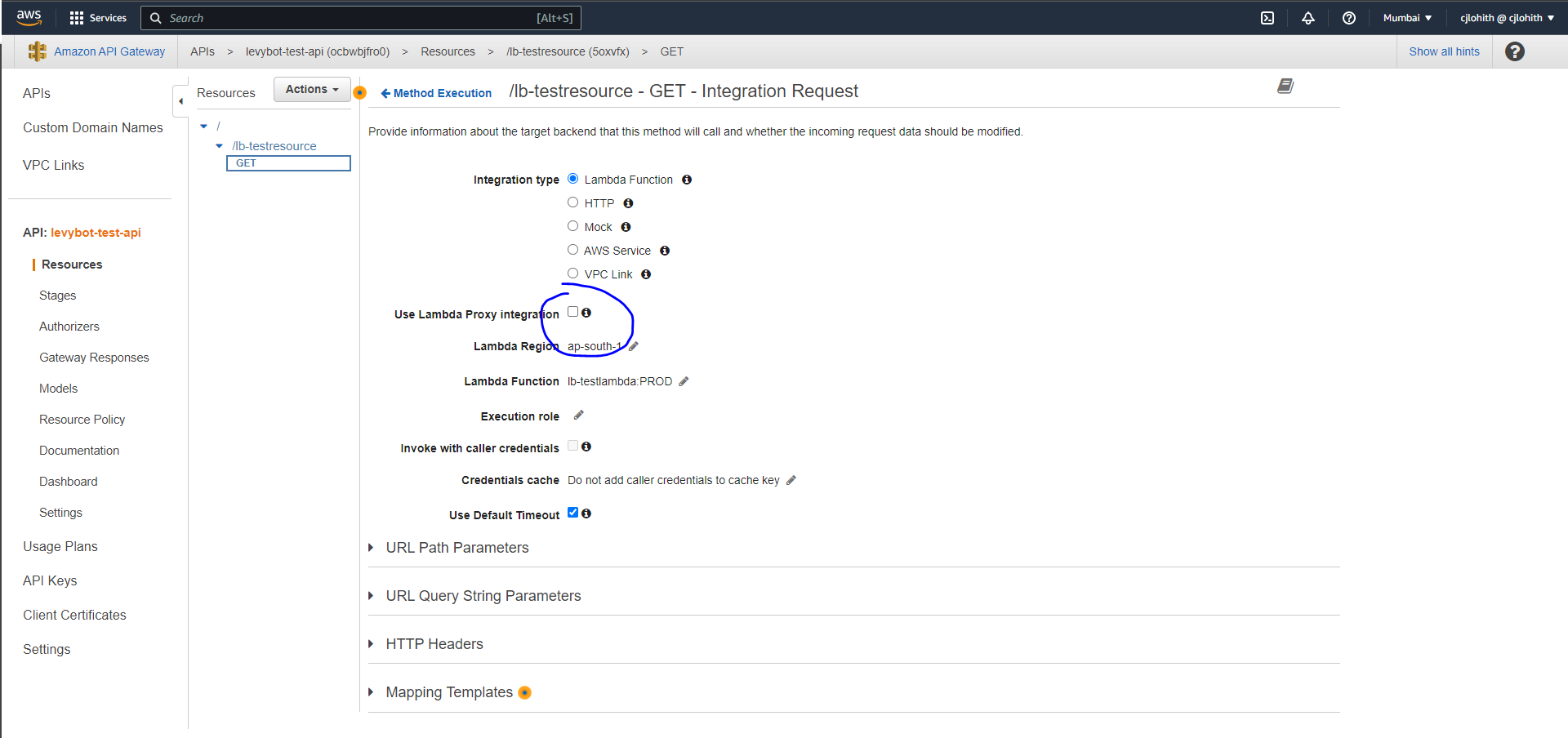Click the orange hint dot beside Mapping Templates
The height and width of the screenshot is (738, 1568).
coord(525,692)
